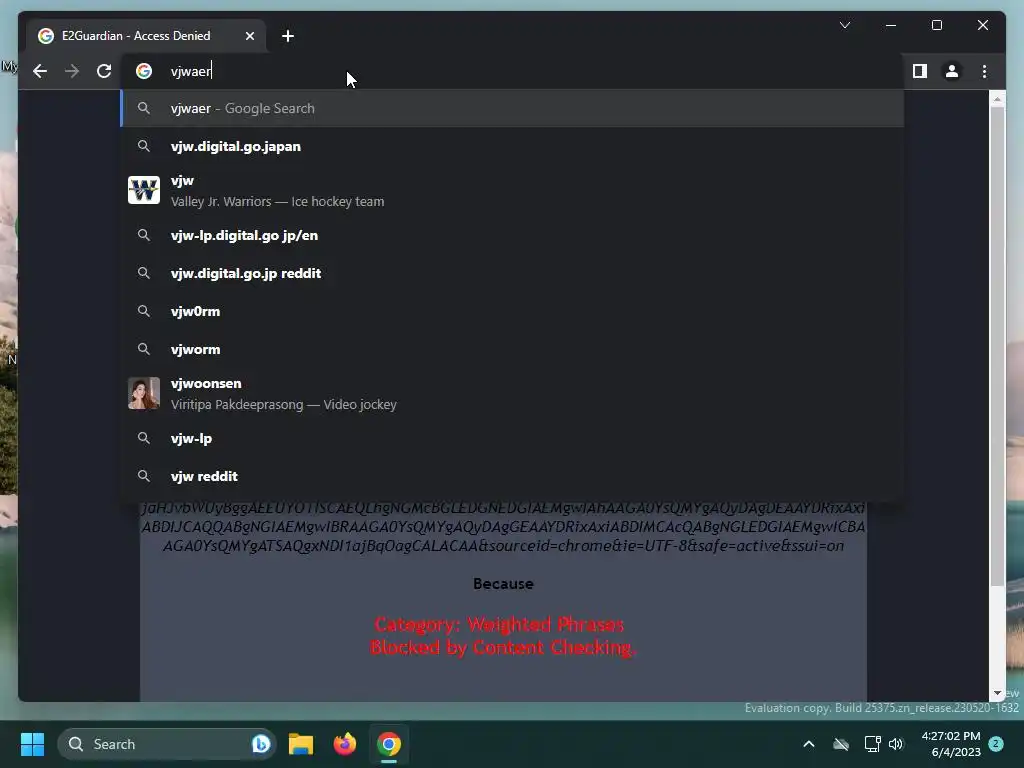Choose the vjworm suggestion
The width and height of the screenshot is (1024, 768).
point(512,349)
